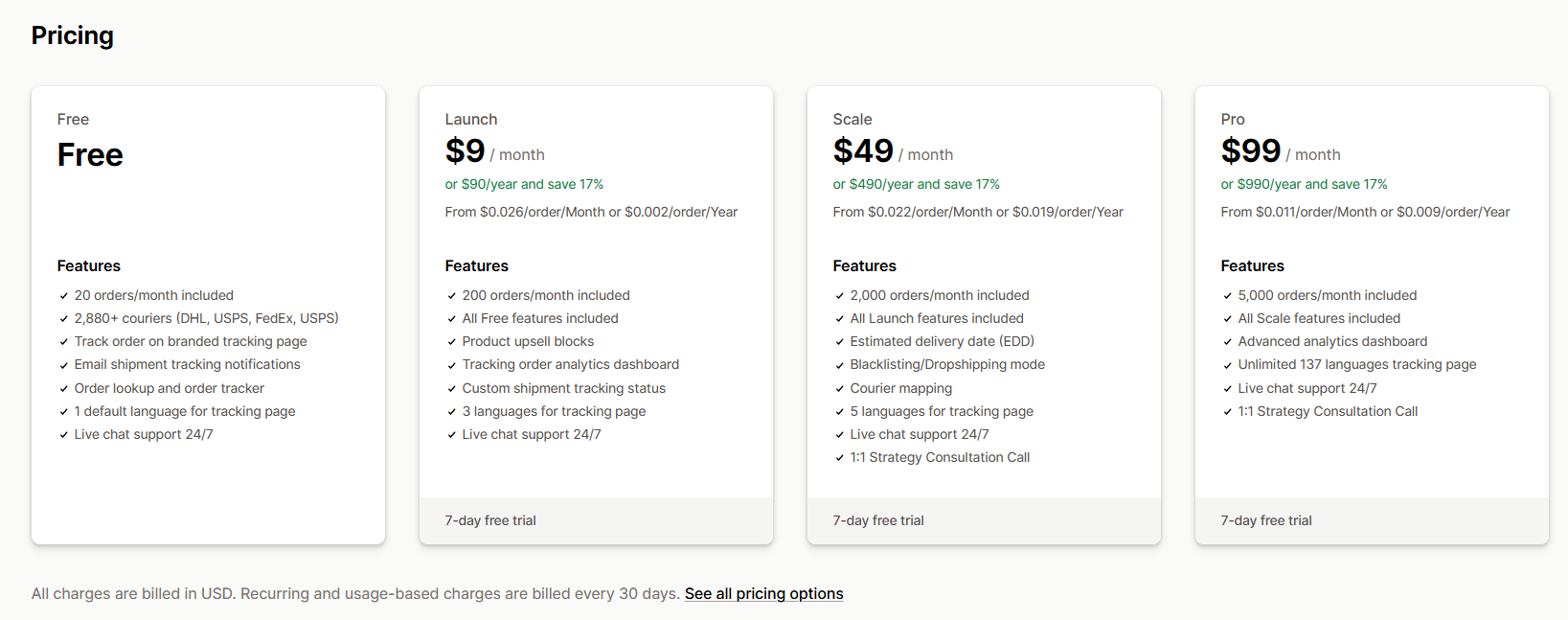1568x620 pixels.
Task: Click checkmark icon beside 'Advanced analytics dashboard'
Action: [x=1228, y=342]
